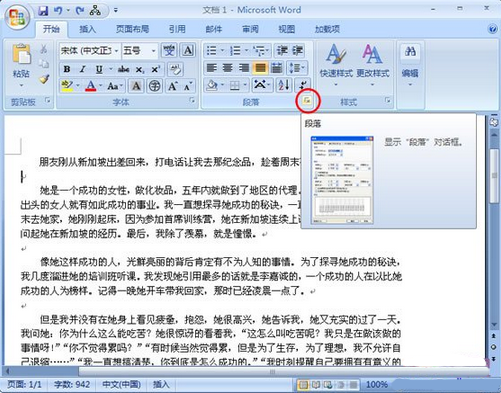
Task: Align paragraph text left
Action: [x=211, y=68]
